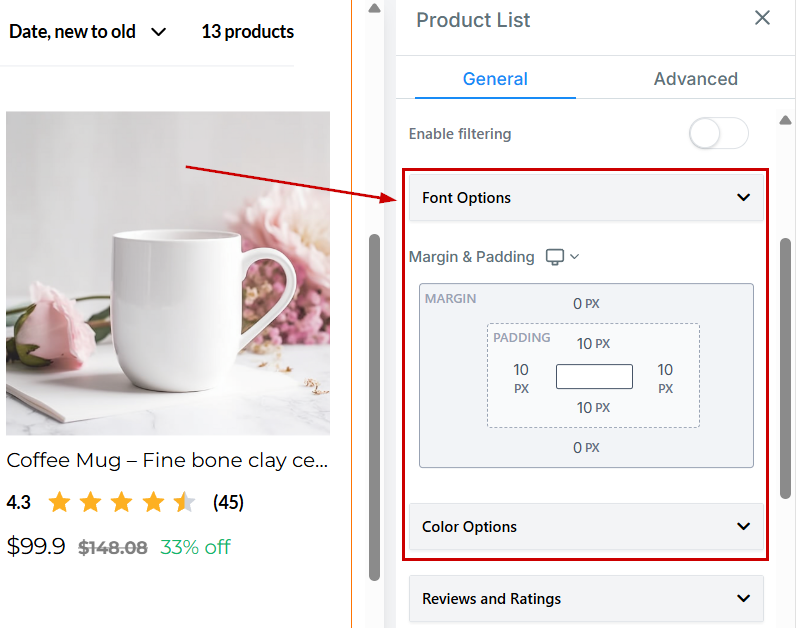Toggle the Enable filtering switch
This screenshot has width=796, height=628.
(718, 134)
